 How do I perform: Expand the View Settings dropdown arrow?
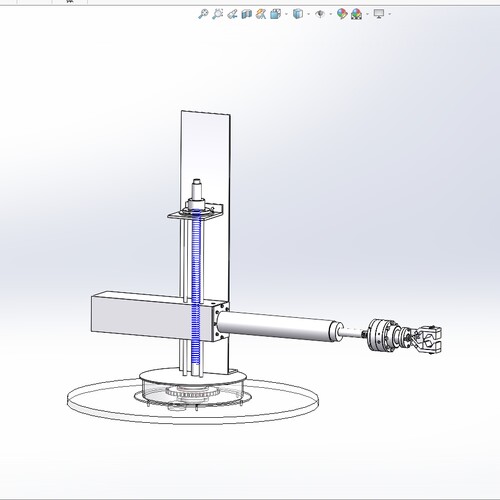click(389, 14)
